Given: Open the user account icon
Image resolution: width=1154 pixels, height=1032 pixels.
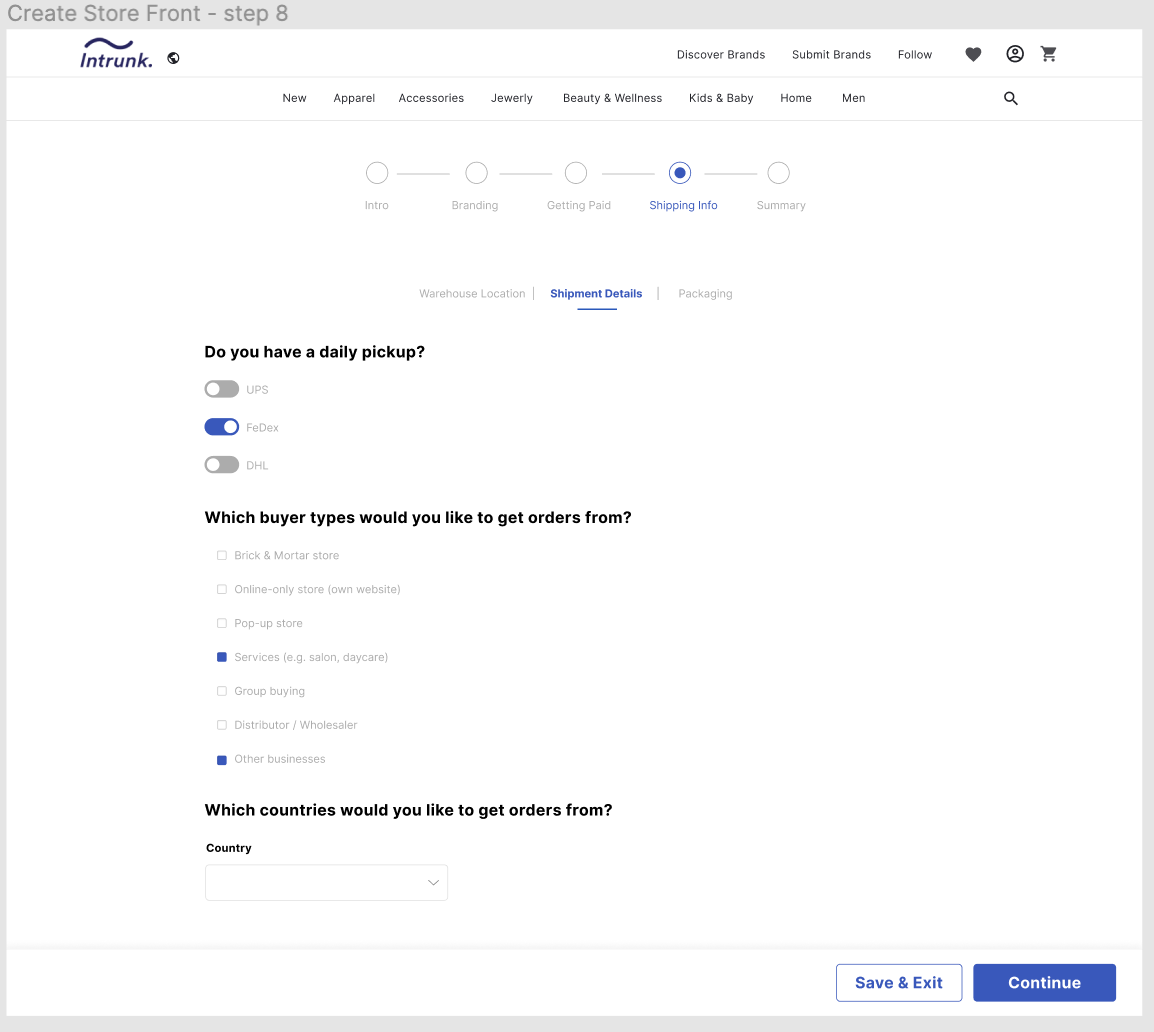Looking at the screenshot, I should coord(1015,54).
